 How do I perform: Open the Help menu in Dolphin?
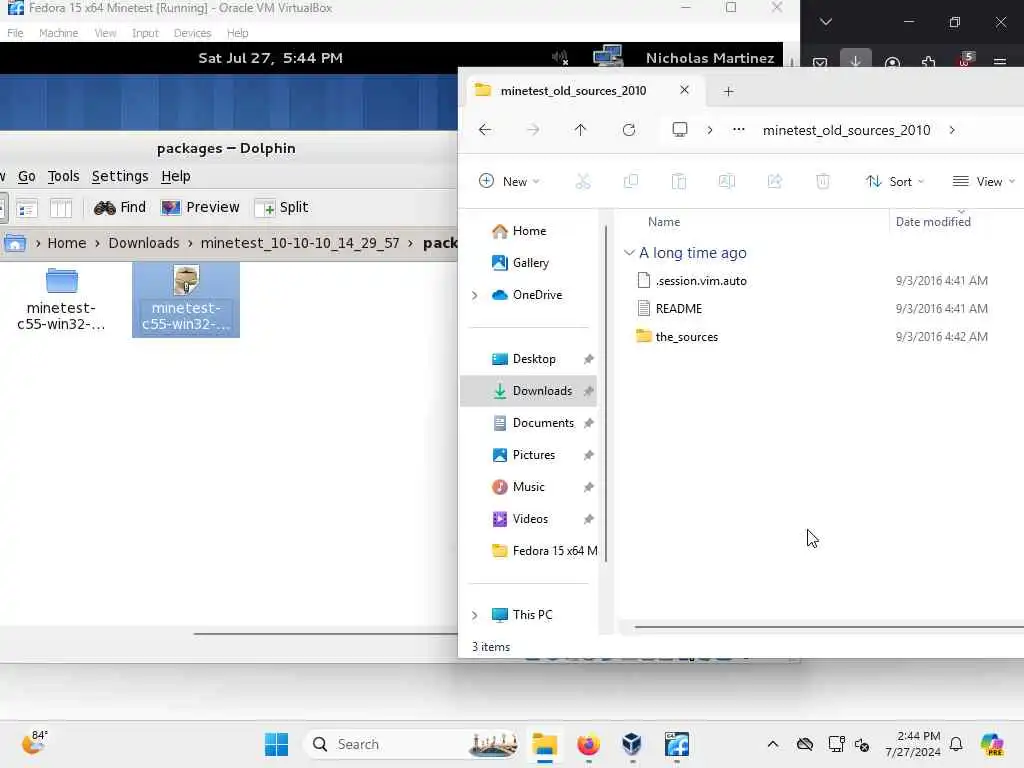176,176
